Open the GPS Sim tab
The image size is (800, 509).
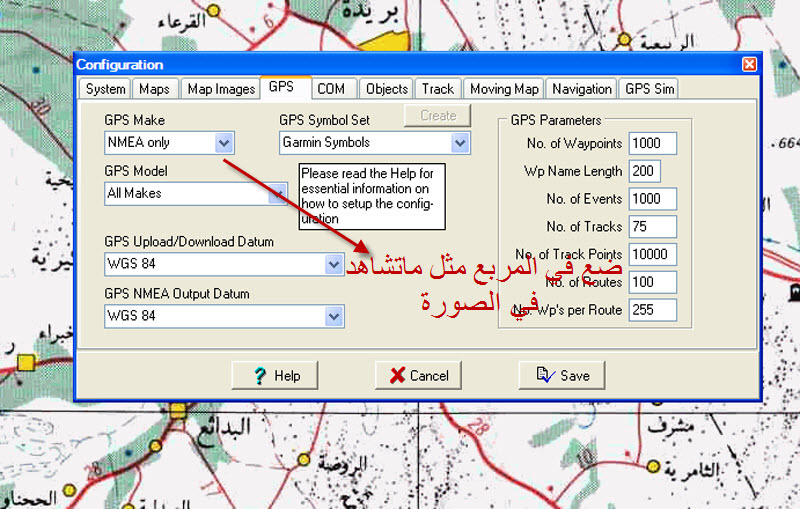click(649, 89)
